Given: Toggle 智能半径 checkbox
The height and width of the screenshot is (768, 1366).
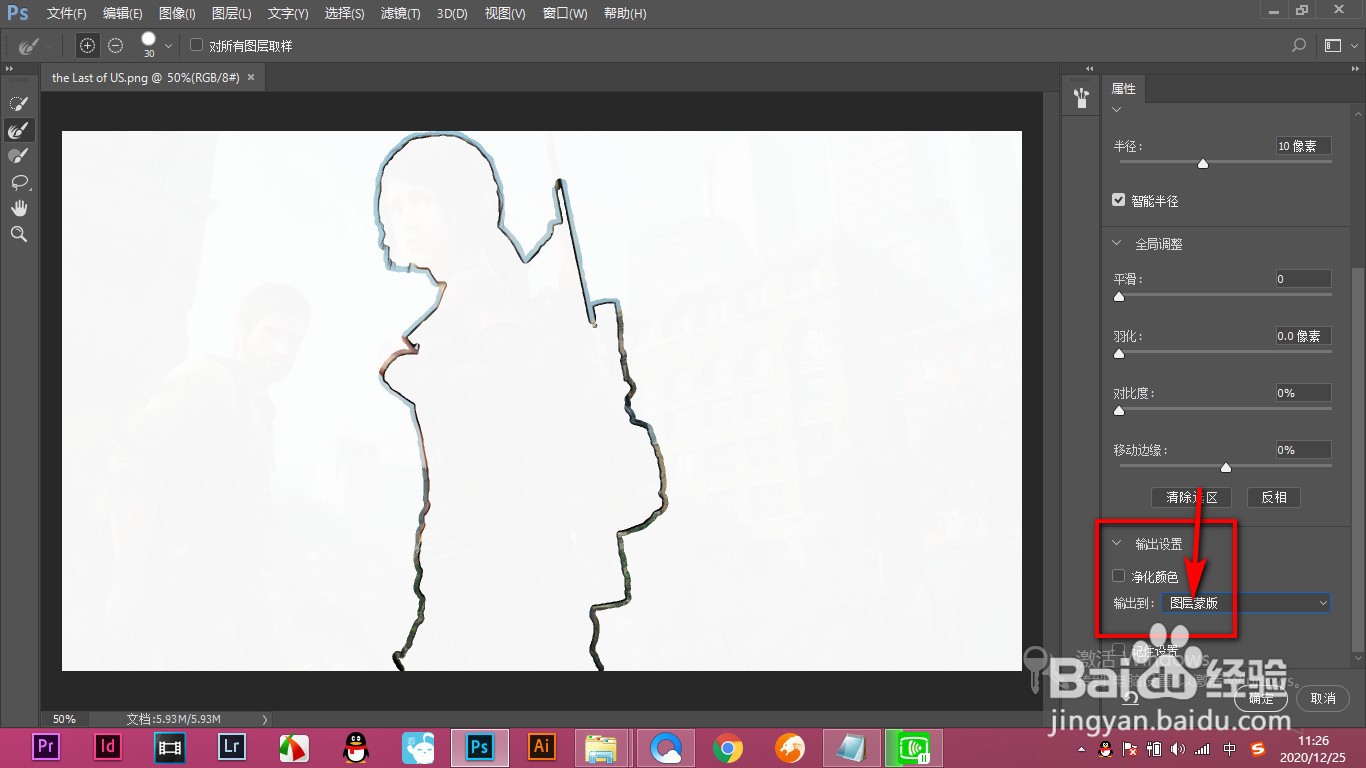Looking at the screenshot, I should 1119,200.
